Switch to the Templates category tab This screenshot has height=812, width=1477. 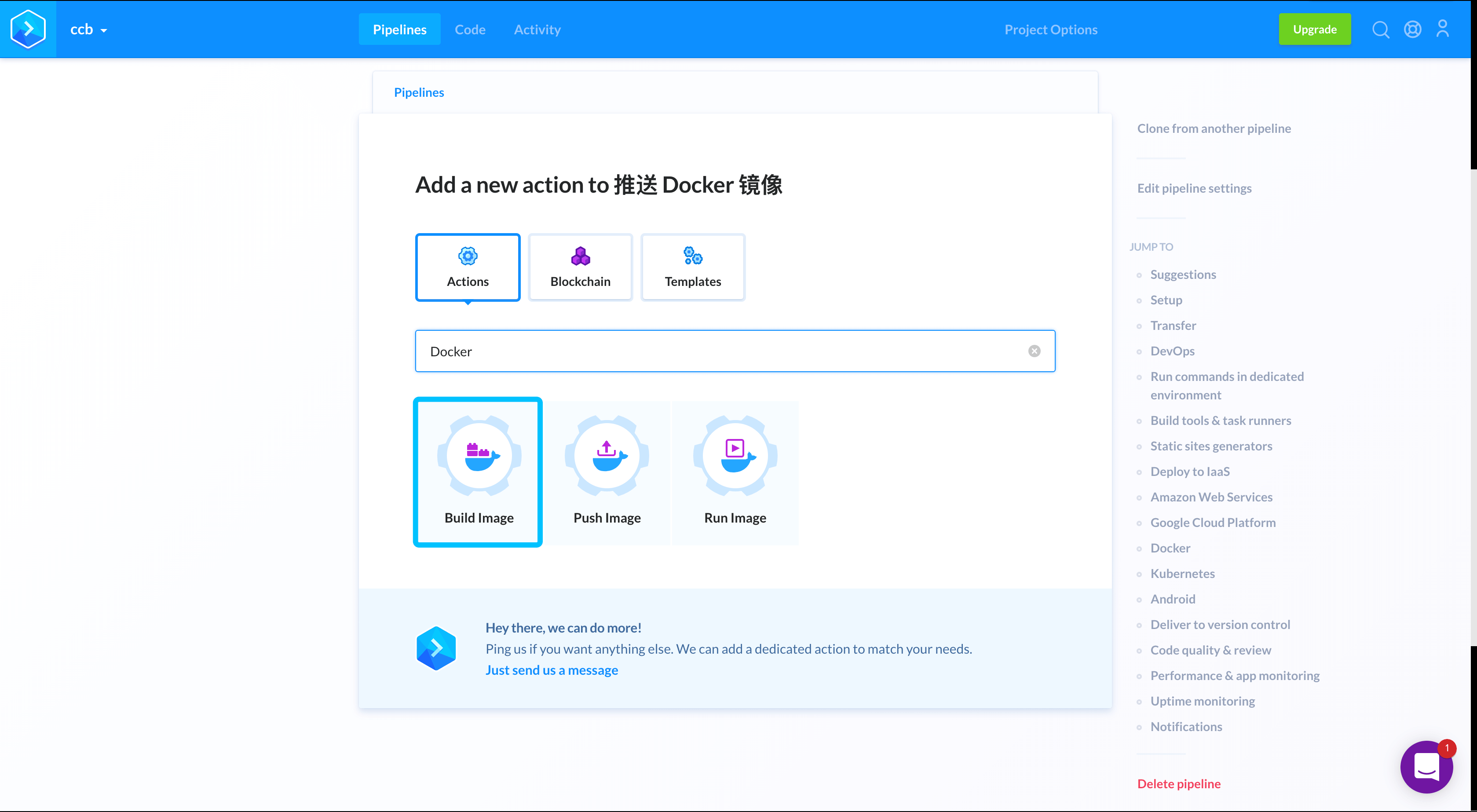(x=692, y=267)
